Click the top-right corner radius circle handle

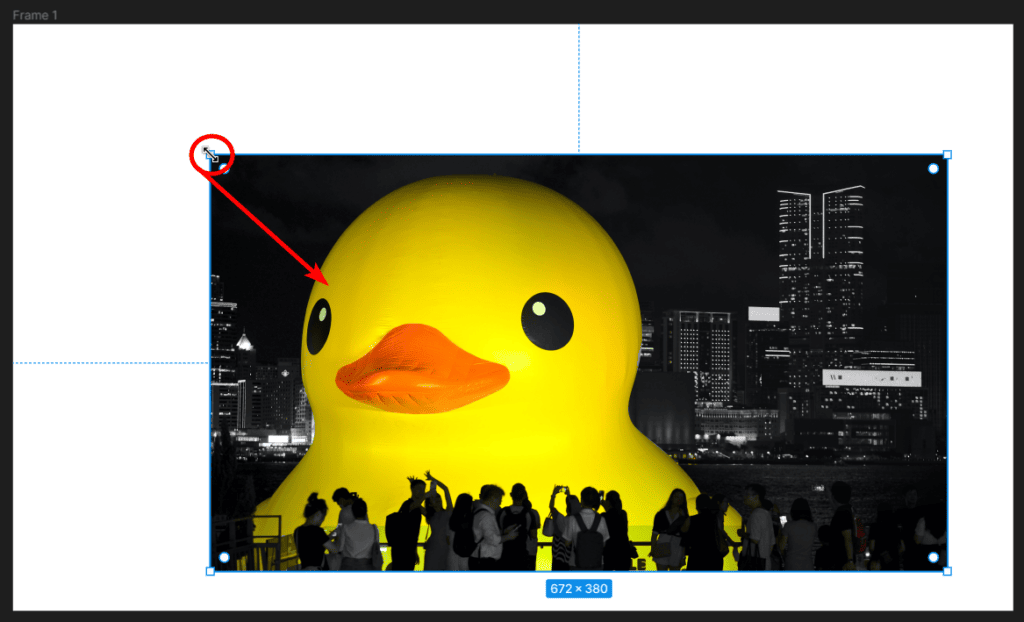coord(933,169)
